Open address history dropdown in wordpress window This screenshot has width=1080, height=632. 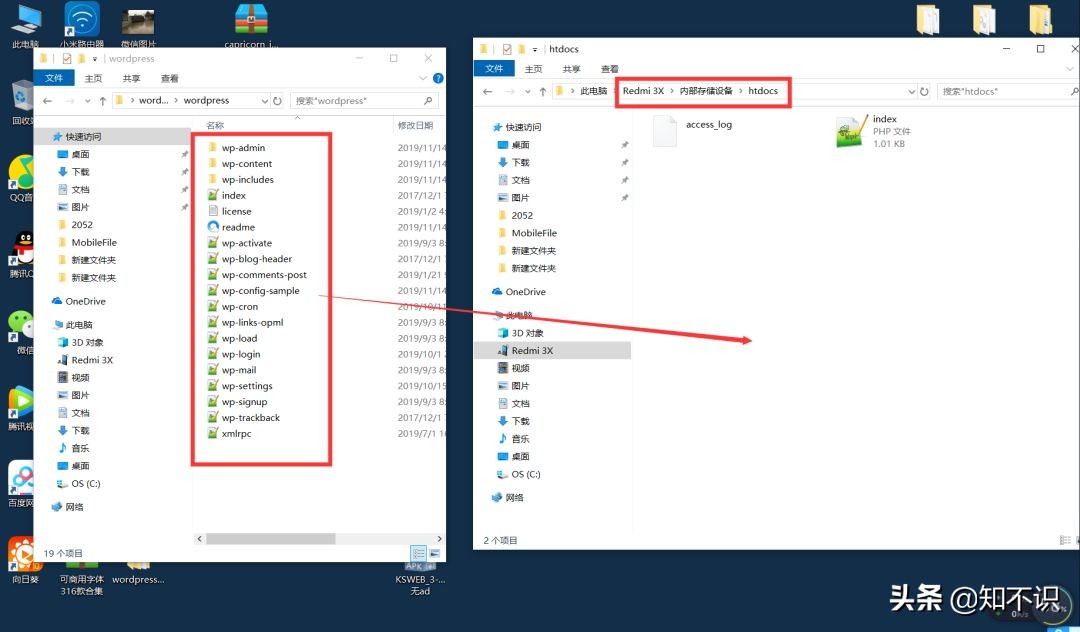264,101
